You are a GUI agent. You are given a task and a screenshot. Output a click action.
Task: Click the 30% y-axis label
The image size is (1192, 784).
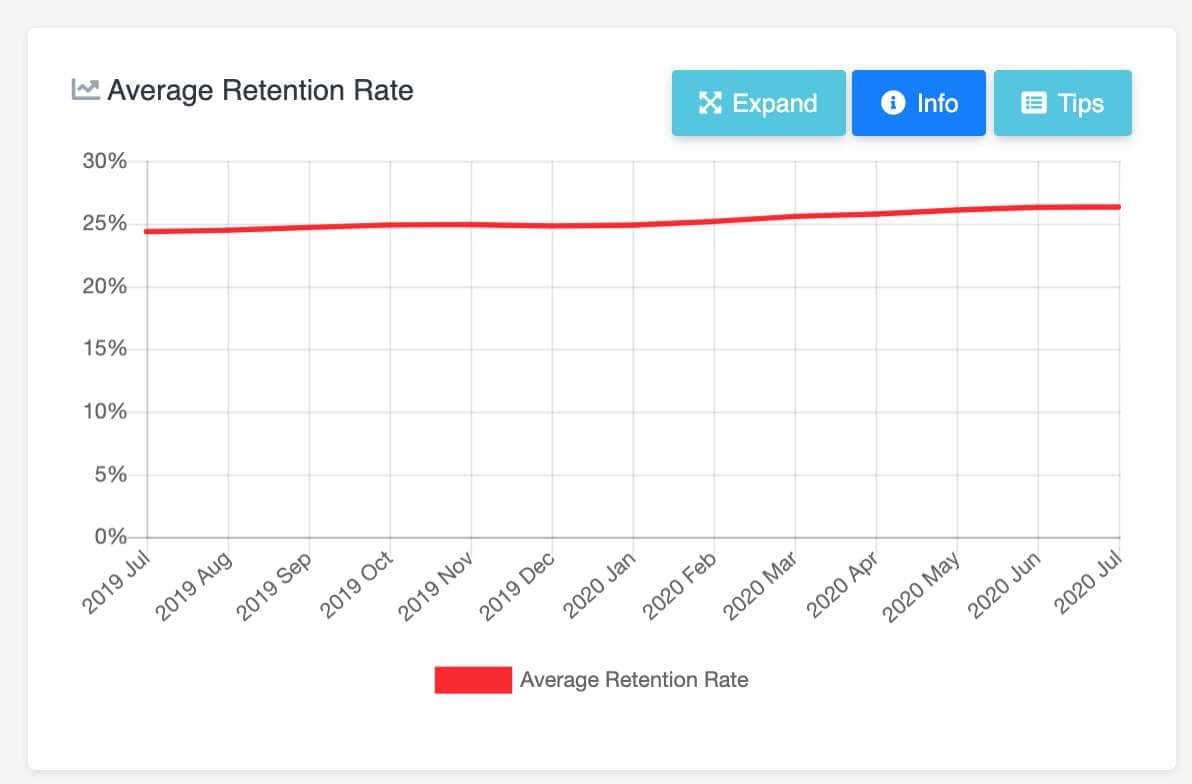(x=104, y=161)
